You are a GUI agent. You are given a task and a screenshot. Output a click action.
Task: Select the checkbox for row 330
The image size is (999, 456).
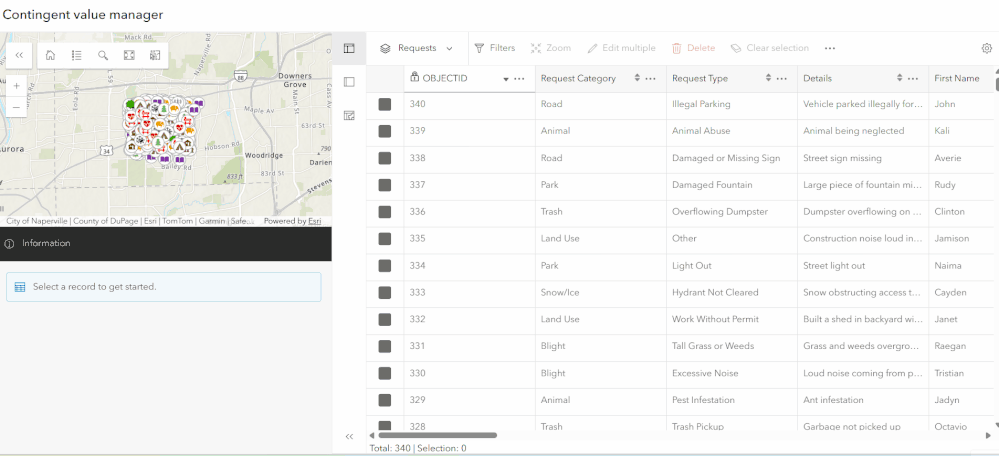coord(385,373)
